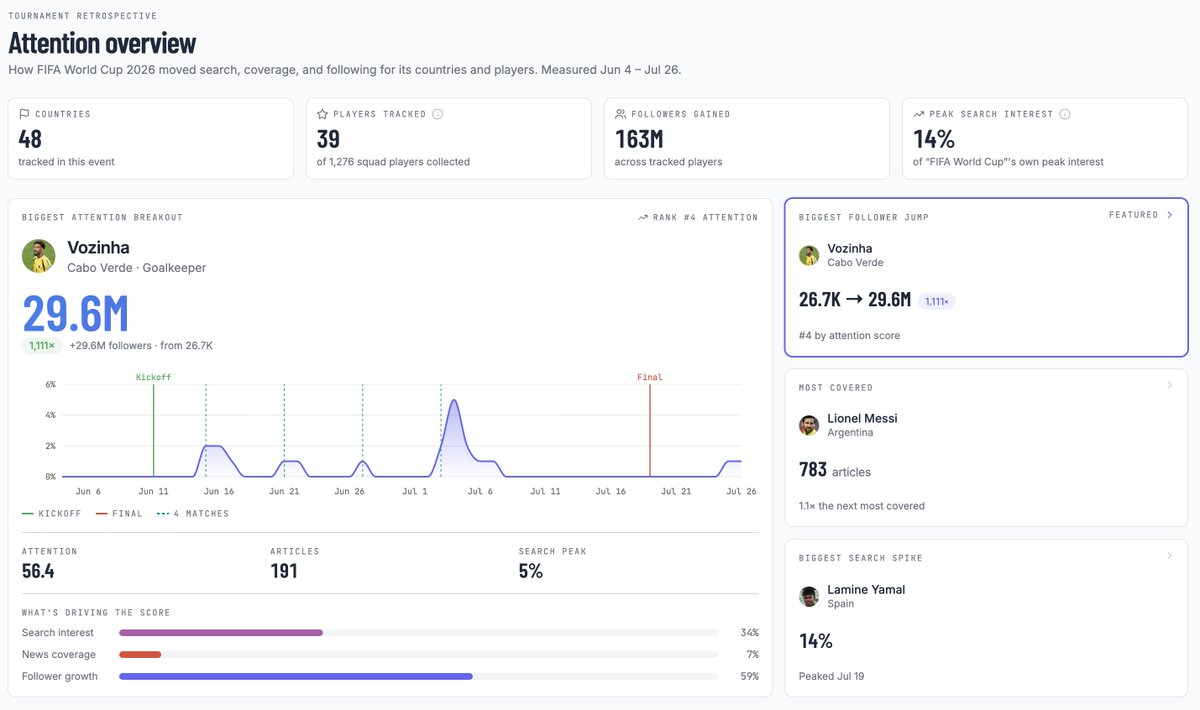
Task: Click Vozinha's small avatar in follower jump card
Action: [x=809, y=255]
